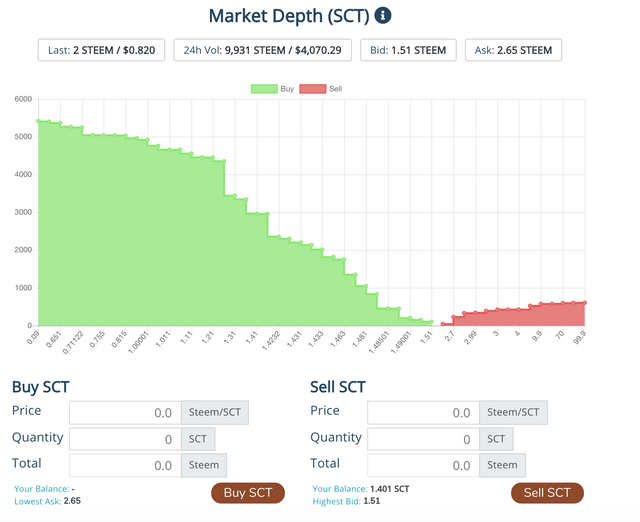Submit order with Sell SCT button
The height and width of the screenshot is (522, 640).
tap(547, 493)
